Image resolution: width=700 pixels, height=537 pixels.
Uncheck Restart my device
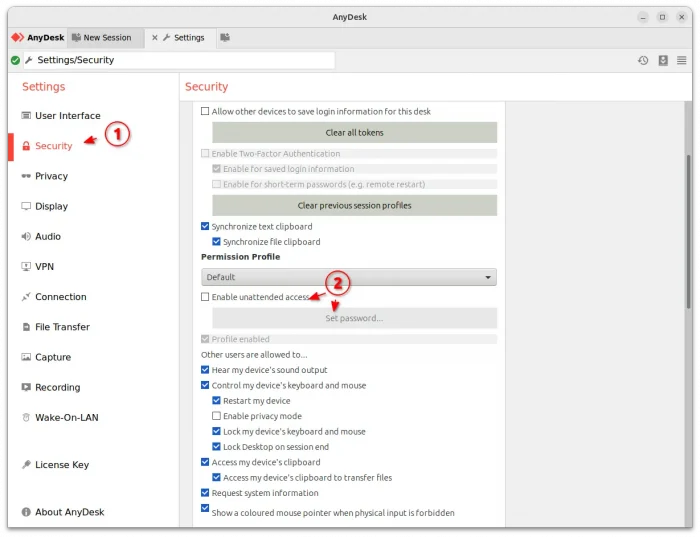[217, 400]
